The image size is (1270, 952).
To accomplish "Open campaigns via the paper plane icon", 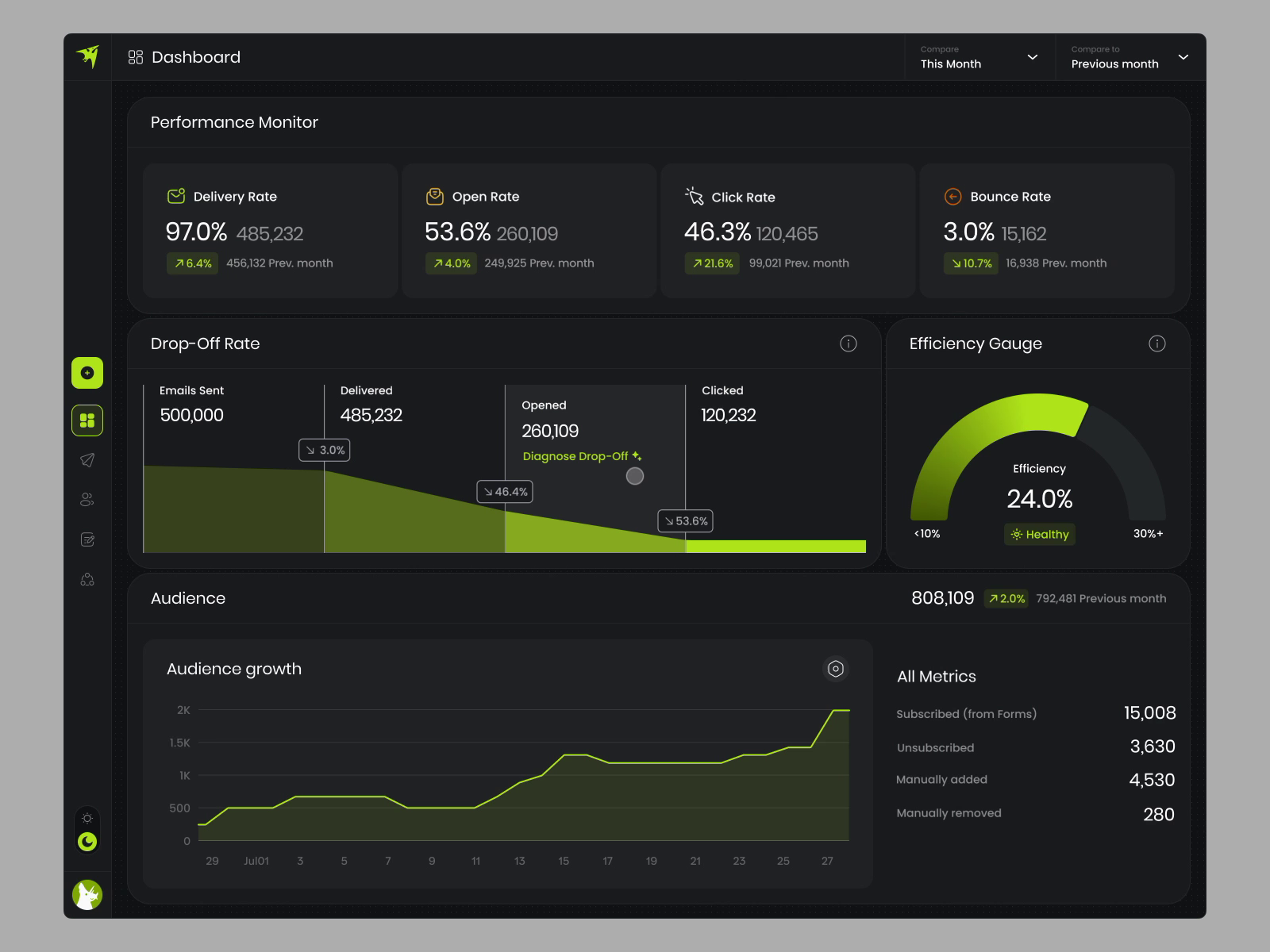I will 87,460.
